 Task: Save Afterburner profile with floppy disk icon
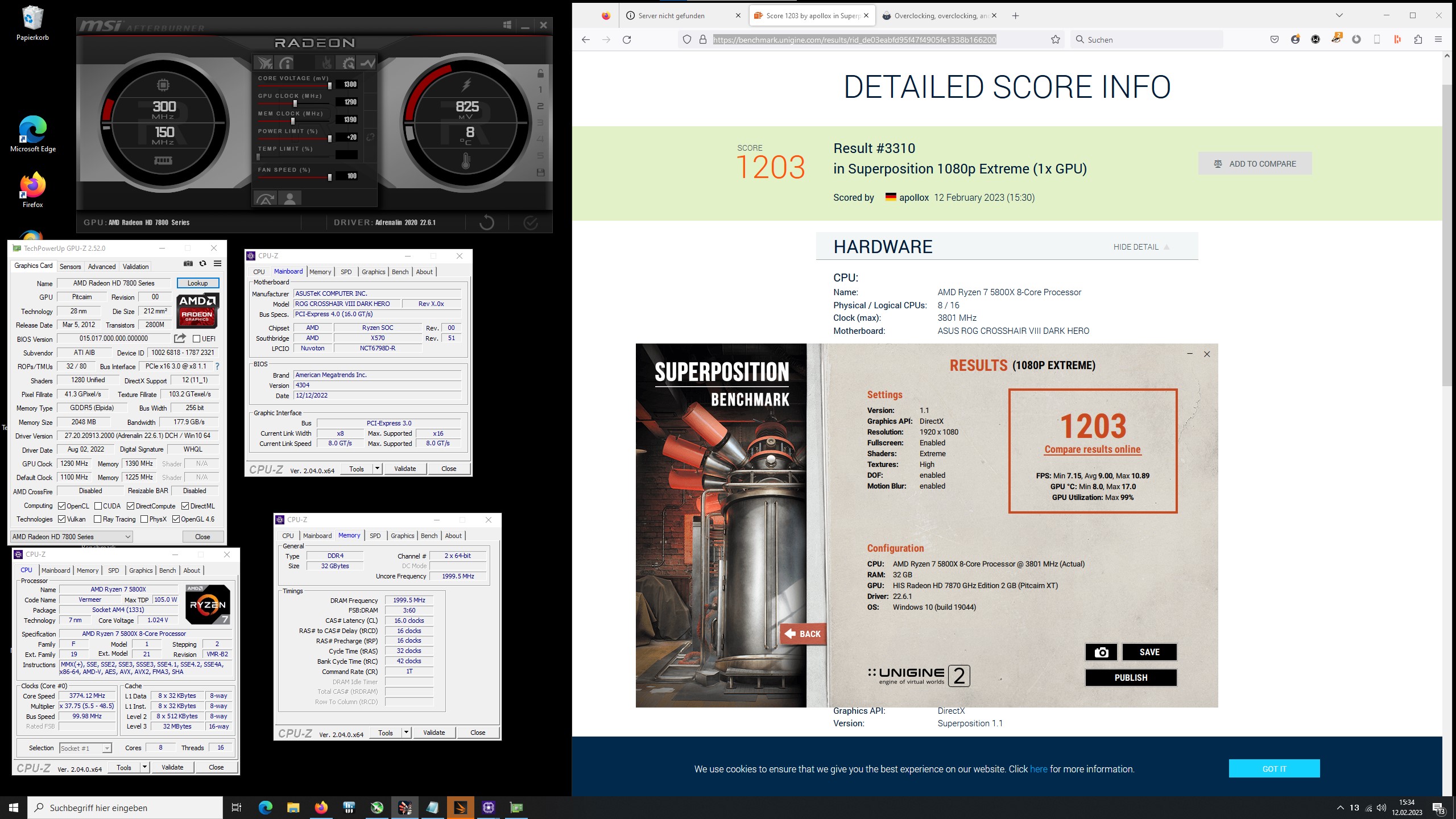tap(540, 172)
